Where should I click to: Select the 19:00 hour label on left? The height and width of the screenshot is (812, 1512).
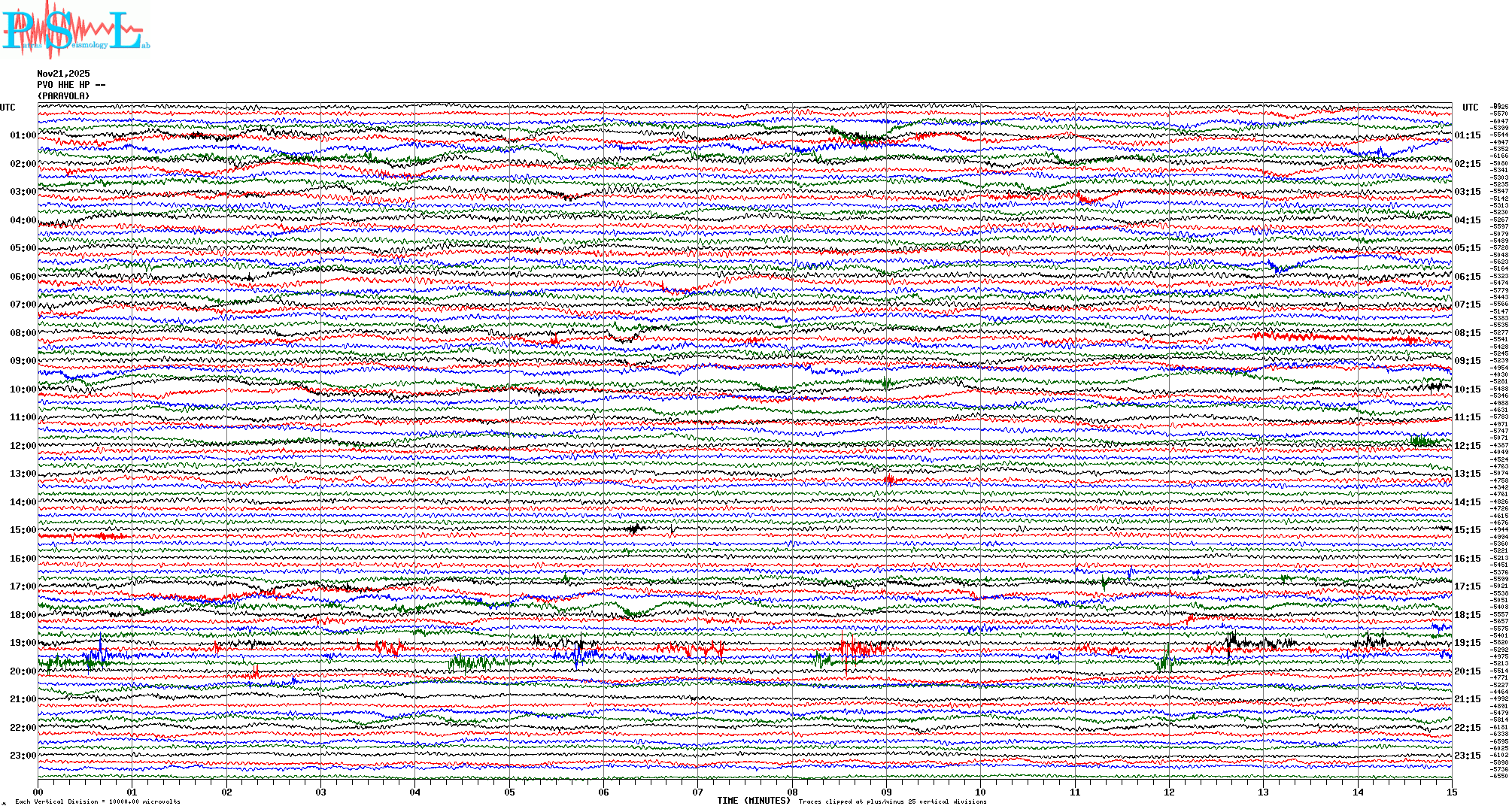23,643
